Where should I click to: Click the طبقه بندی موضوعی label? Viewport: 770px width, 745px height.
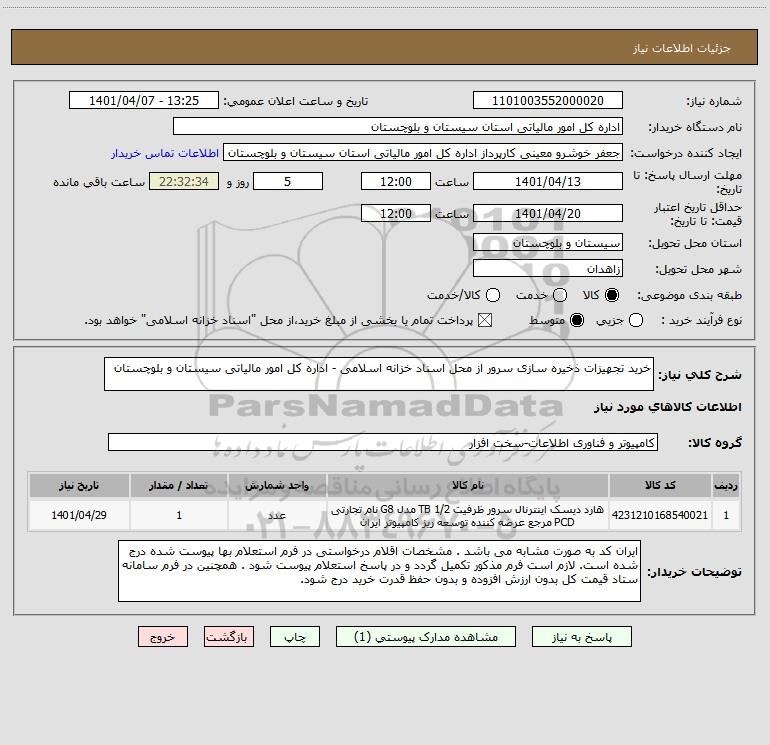coord(689,295)
